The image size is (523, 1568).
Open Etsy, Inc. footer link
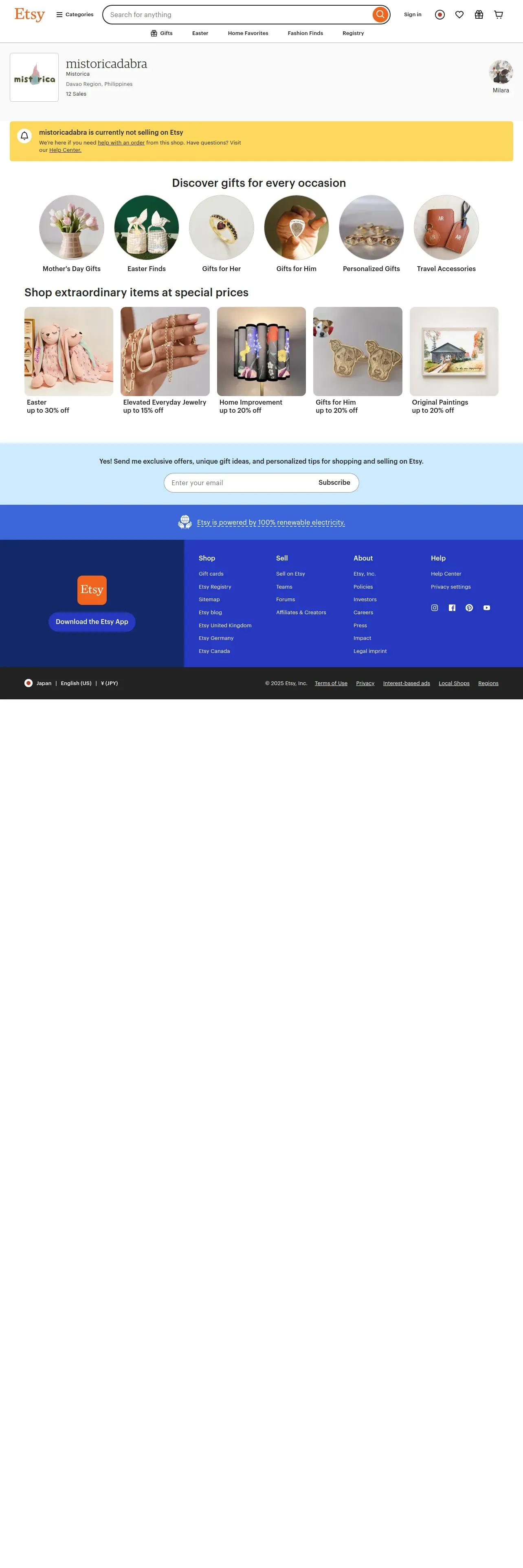(364, 574)
